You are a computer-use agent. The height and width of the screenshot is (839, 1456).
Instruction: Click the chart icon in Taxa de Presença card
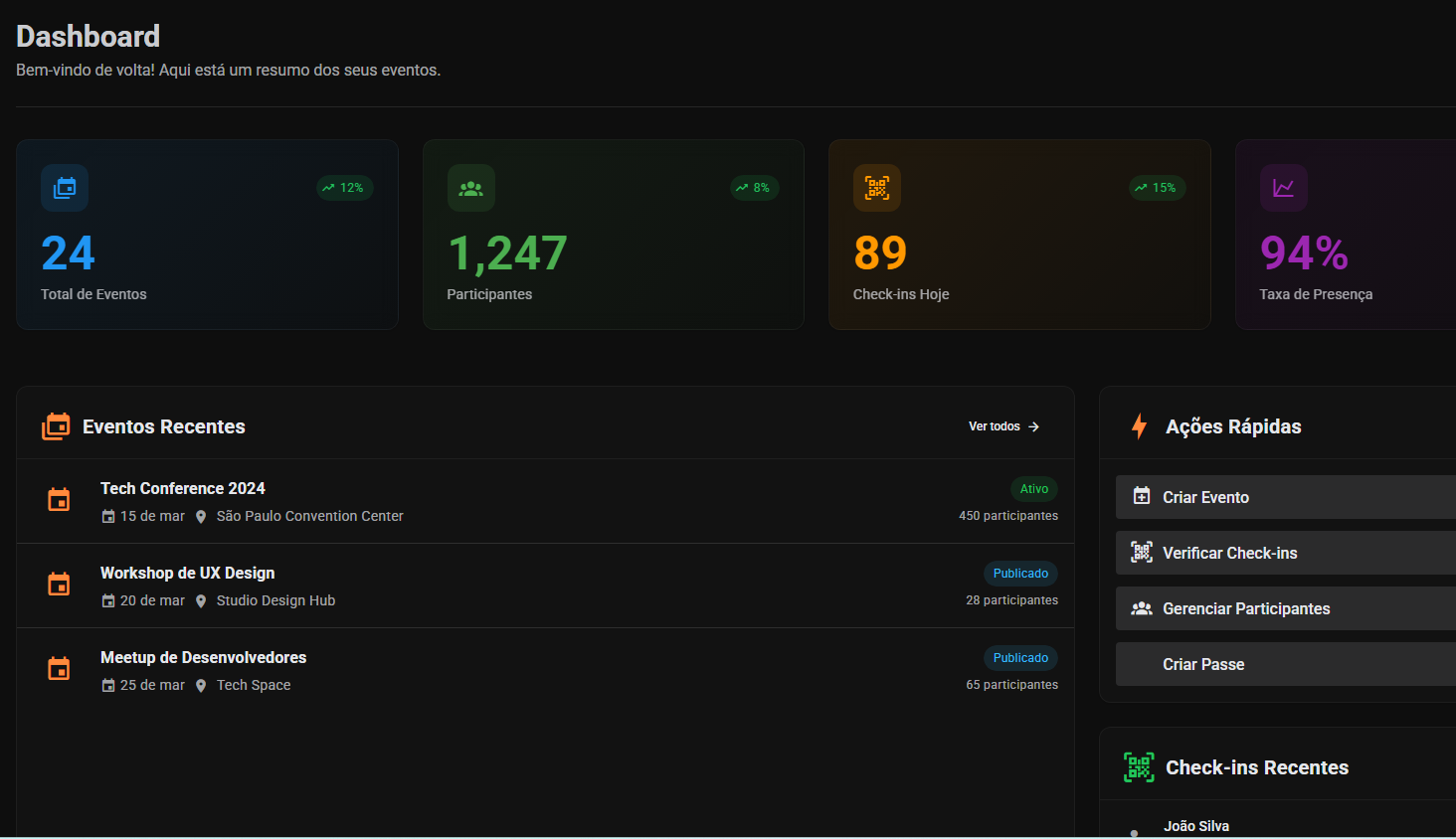[1283, 188]
